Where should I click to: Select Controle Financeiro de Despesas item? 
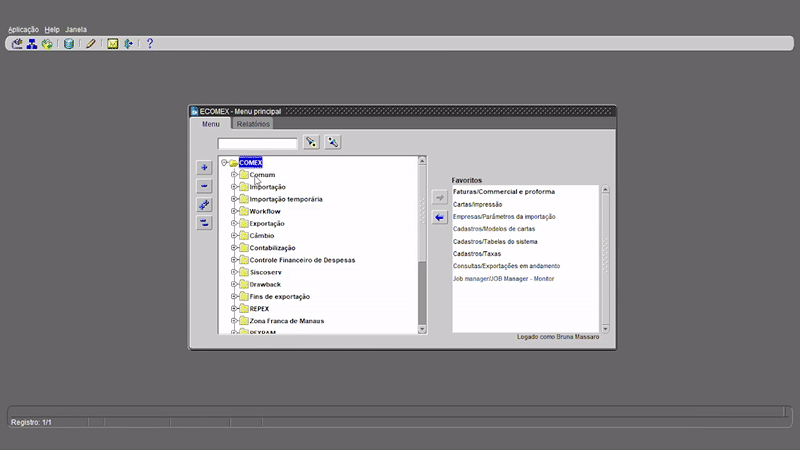tap(302, 260)
